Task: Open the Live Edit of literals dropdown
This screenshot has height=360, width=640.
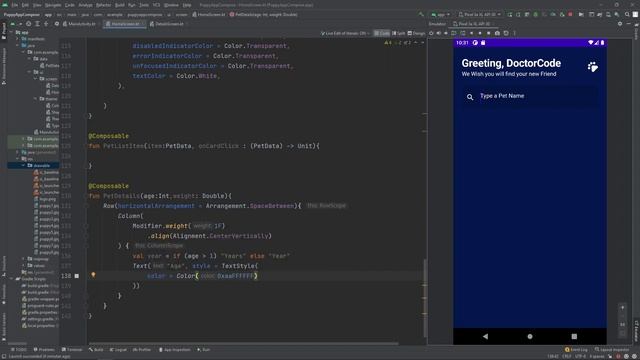Action: (345, 33)
